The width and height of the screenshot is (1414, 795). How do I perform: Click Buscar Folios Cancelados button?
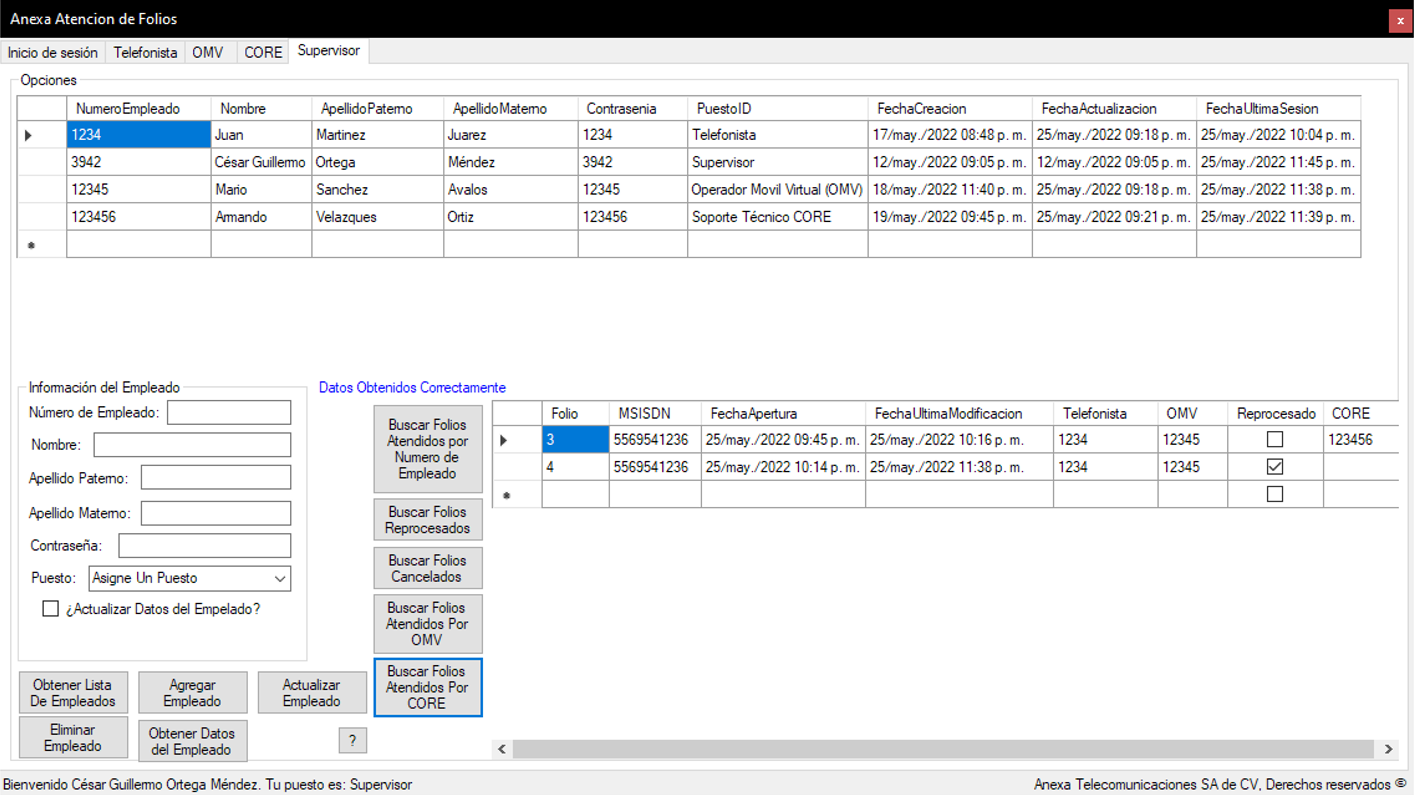click(x=427, y=568)
